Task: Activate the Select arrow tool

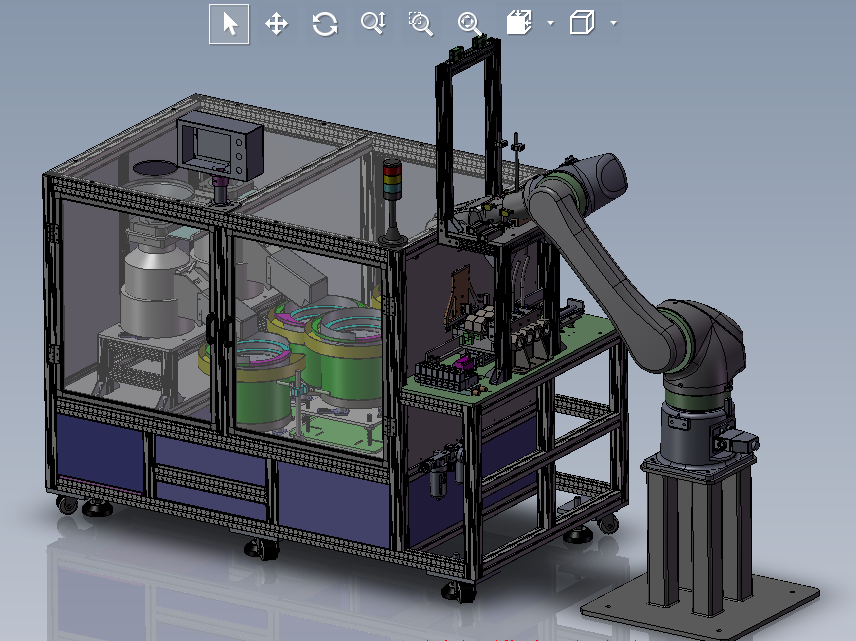Action: coord(229,24)
